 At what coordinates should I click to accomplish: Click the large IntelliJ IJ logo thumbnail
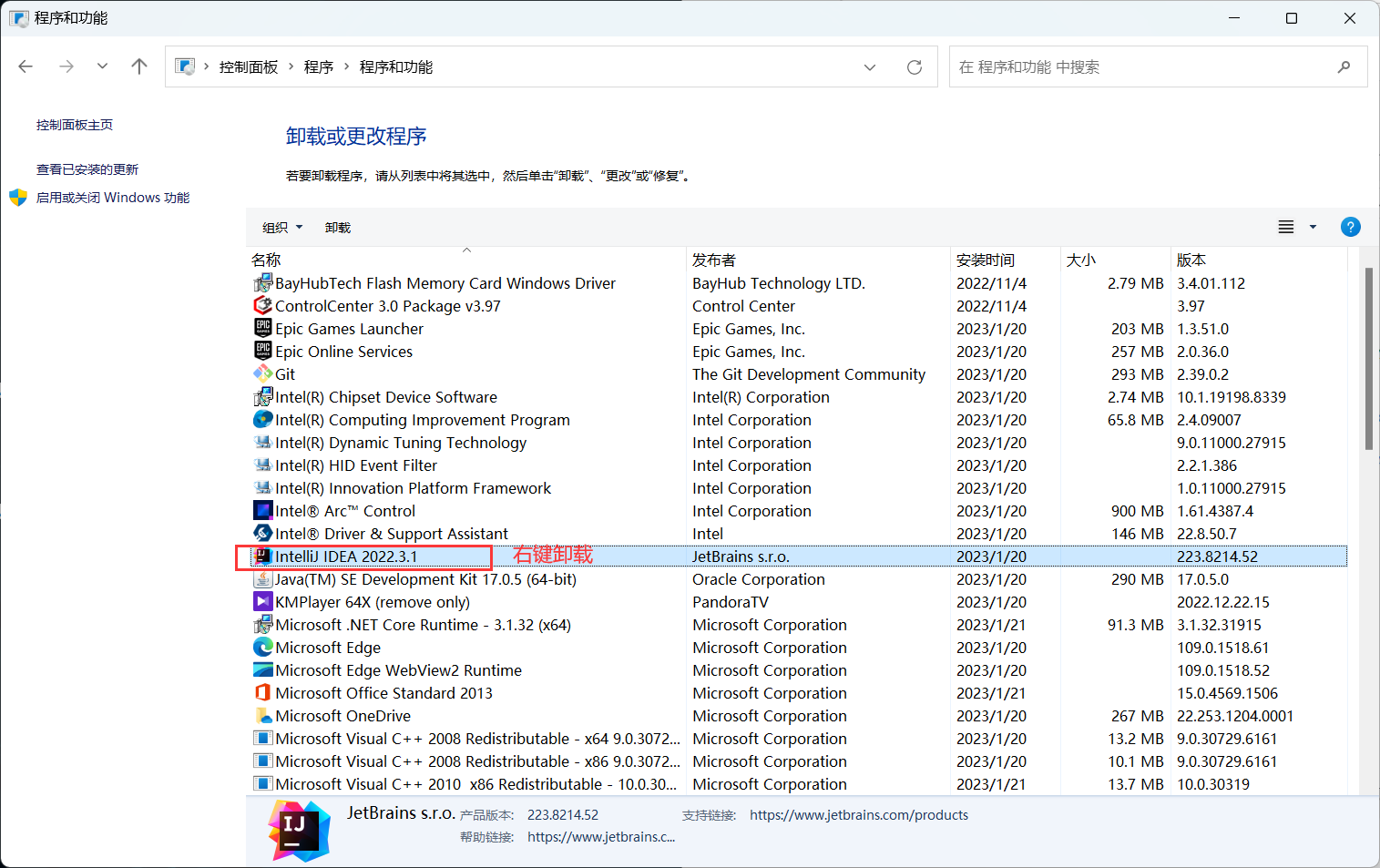click(299, 831)
